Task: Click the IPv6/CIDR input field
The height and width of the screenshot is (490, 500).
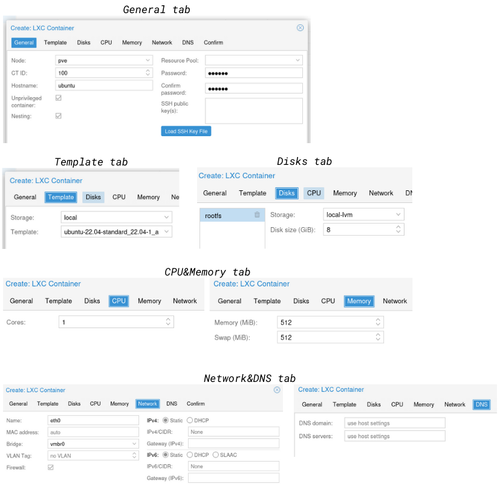Action: [x=234, y=466]
